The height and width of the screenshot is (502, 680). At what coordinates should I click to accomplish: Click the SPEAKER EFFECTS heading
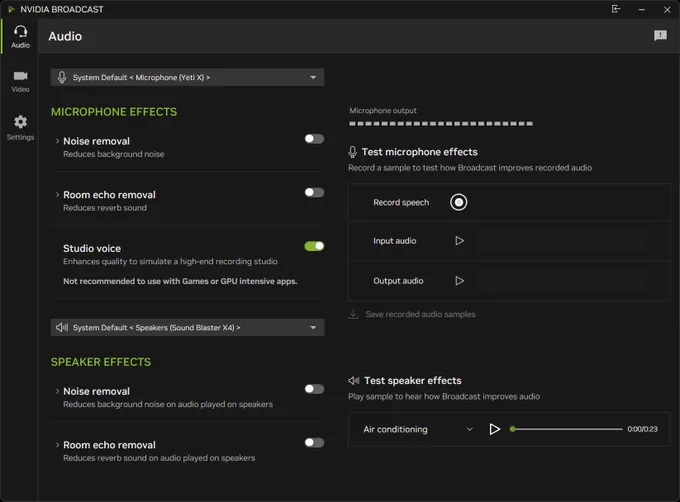(x=101, y=362)
